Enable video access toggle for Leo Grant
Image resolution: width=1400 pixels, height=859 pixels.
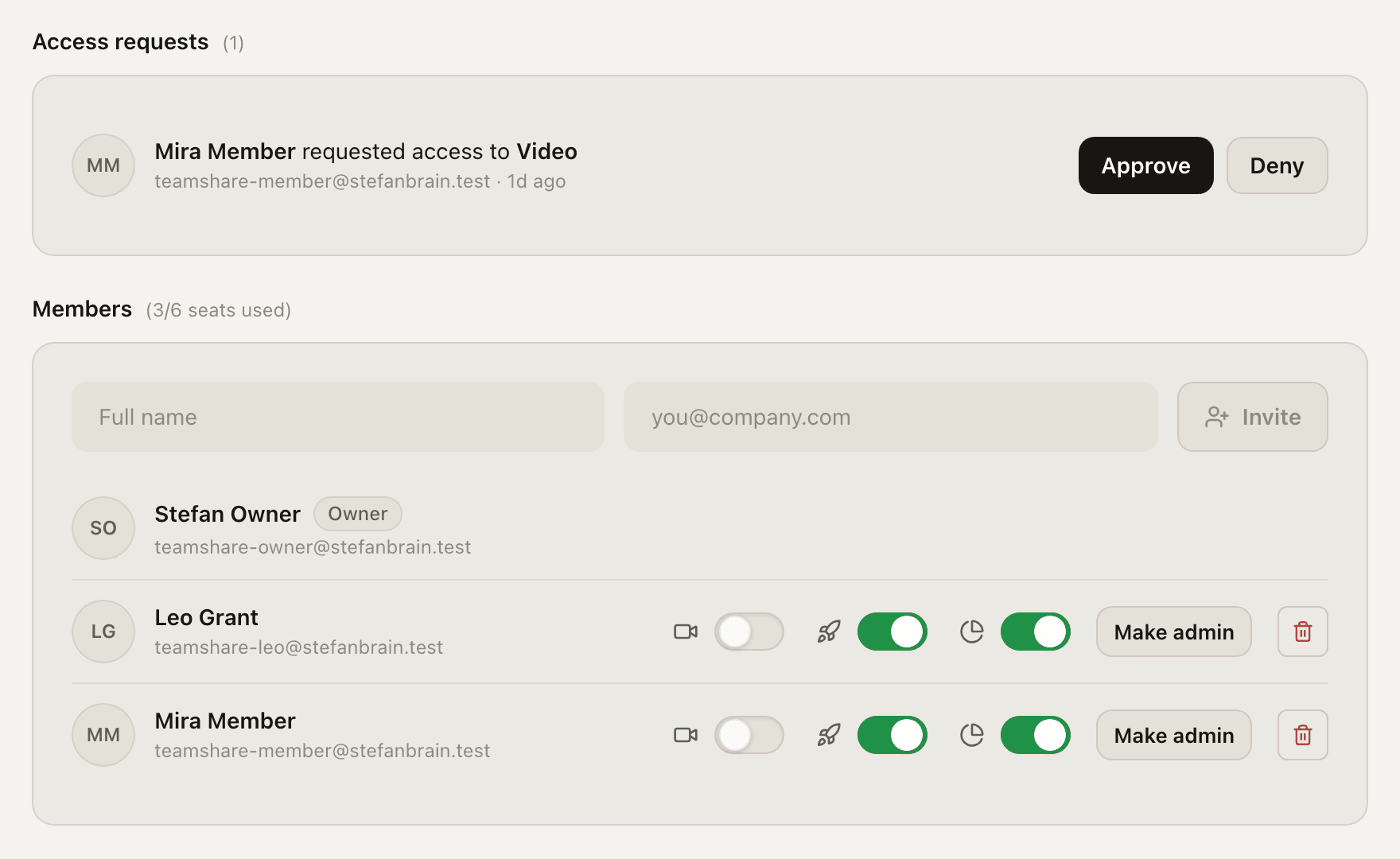(749, 632)
